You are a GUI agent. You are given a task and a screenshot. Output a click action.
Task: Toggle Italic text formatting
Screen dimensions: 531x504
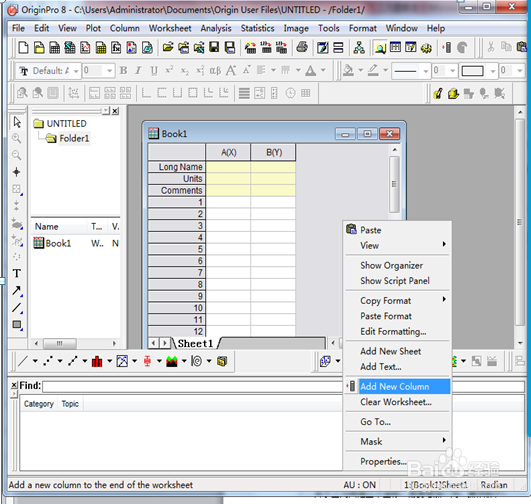coord(138,70)
